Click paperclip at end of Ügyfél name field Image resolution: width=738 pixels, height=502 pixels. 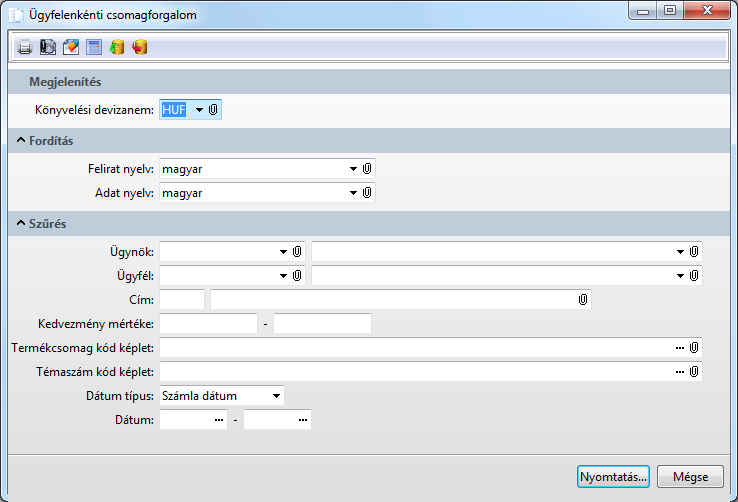[x=694, y=276]
